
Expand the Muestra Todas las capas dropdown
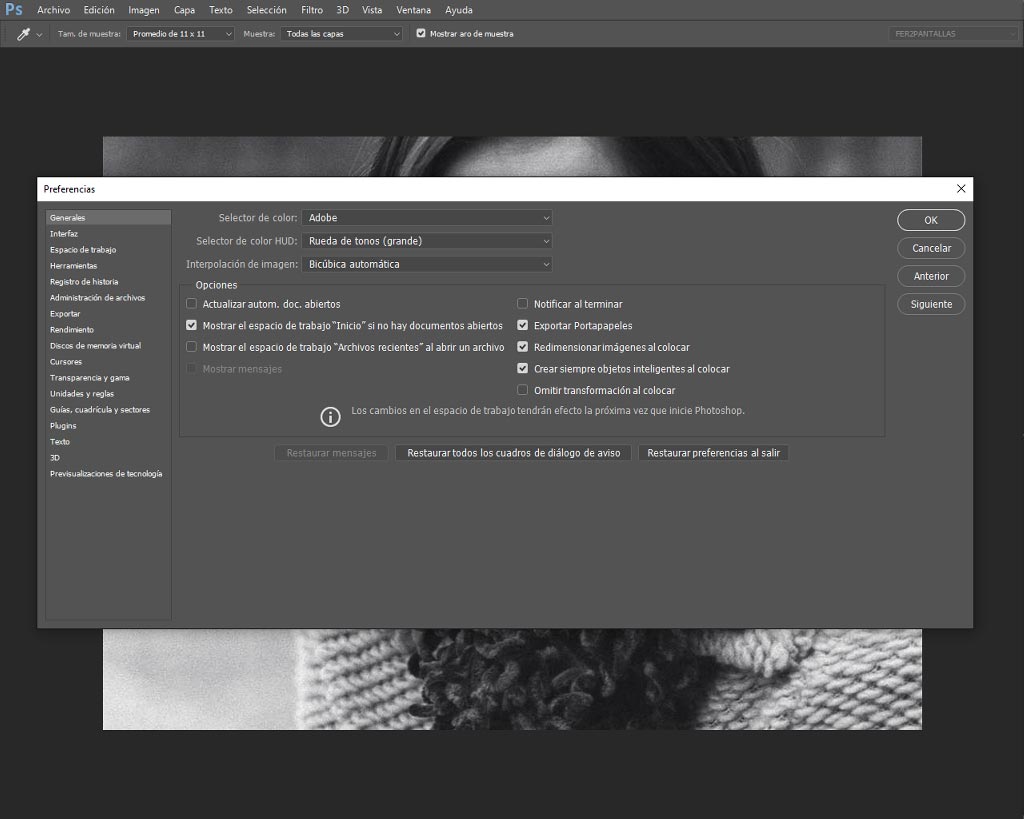coord(342,34)
